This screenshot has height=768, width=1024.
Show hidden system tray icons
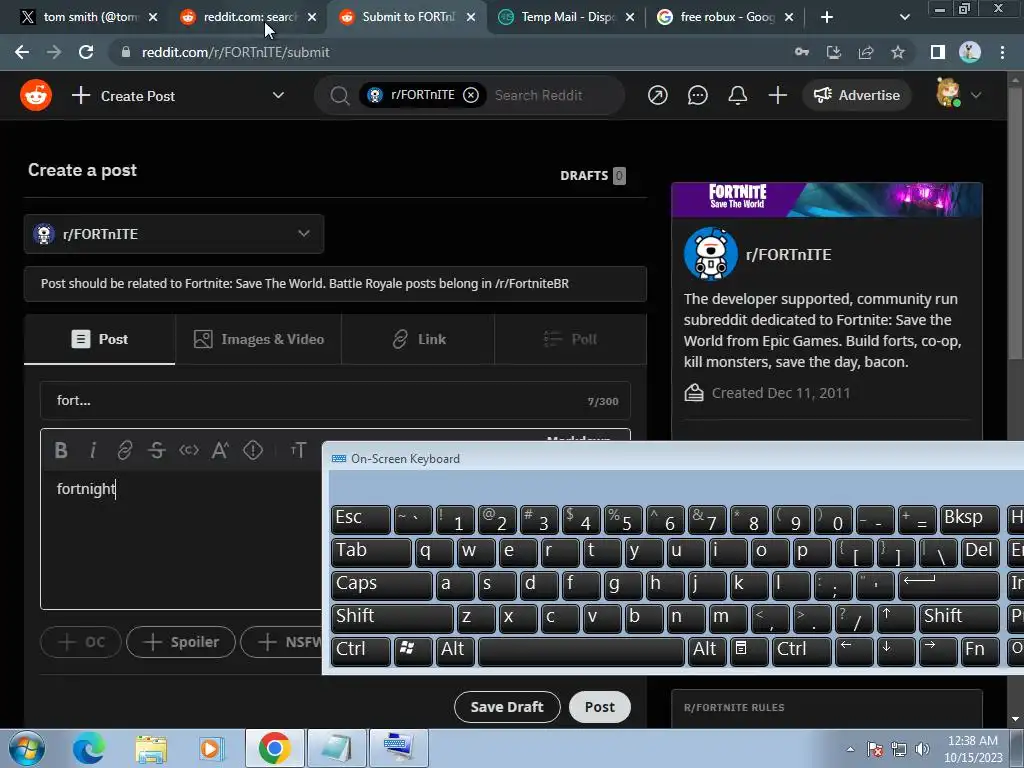pos(850,749)
